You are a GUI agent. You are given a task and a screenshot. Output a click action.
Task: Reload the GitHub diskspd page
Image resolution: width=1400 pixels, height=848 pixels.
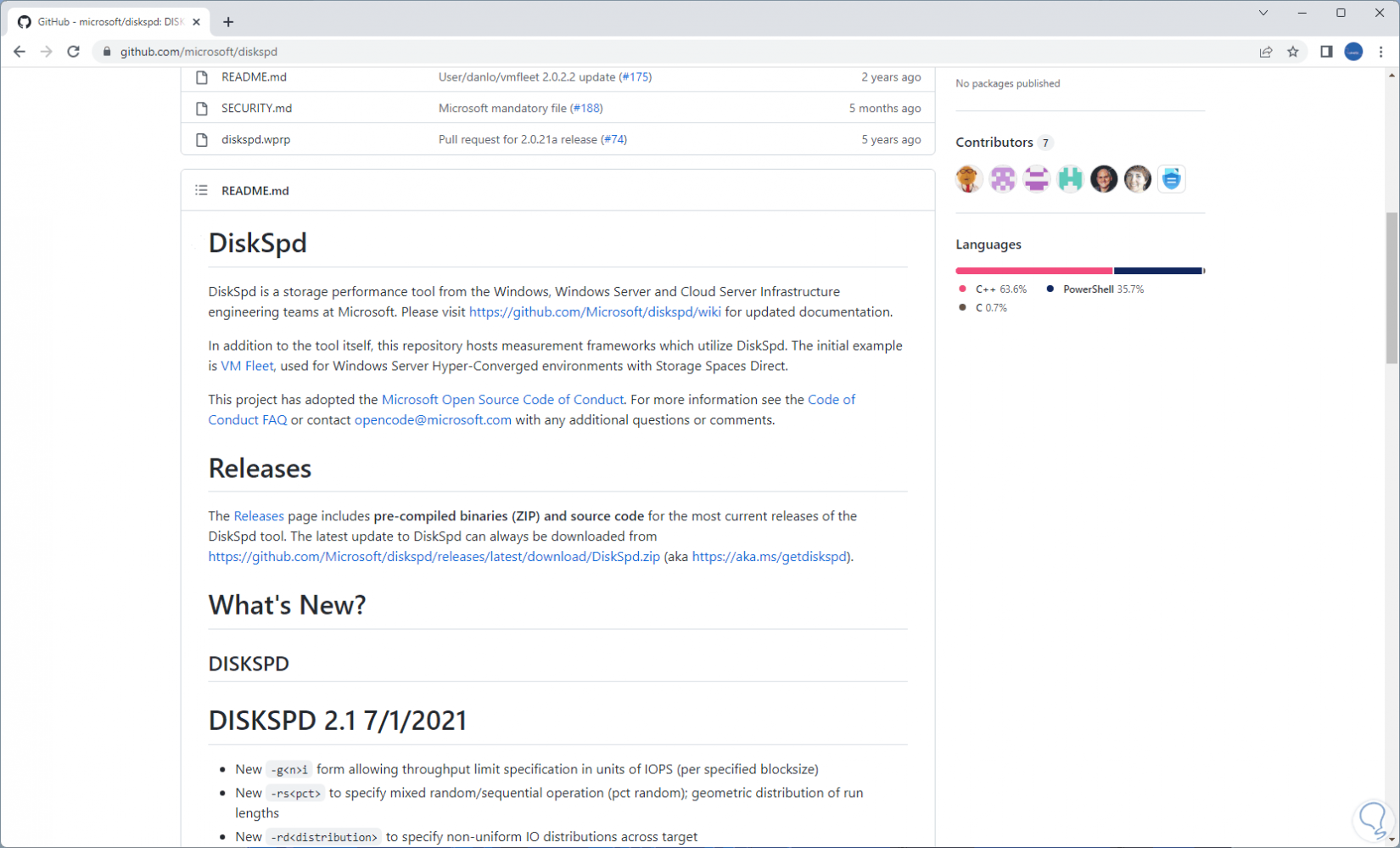[74, 52]
